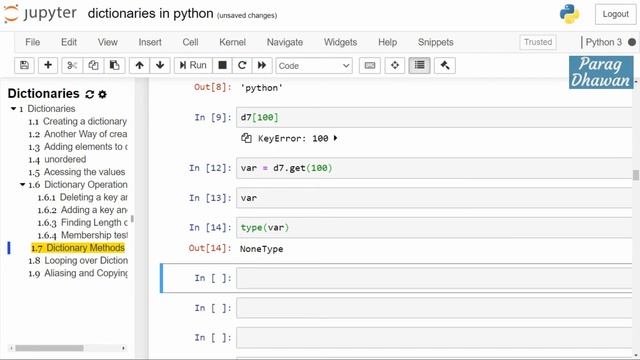Go to 1.6.3 Finding Length
The height and width of the screenshot is (360, 640).
82,222
